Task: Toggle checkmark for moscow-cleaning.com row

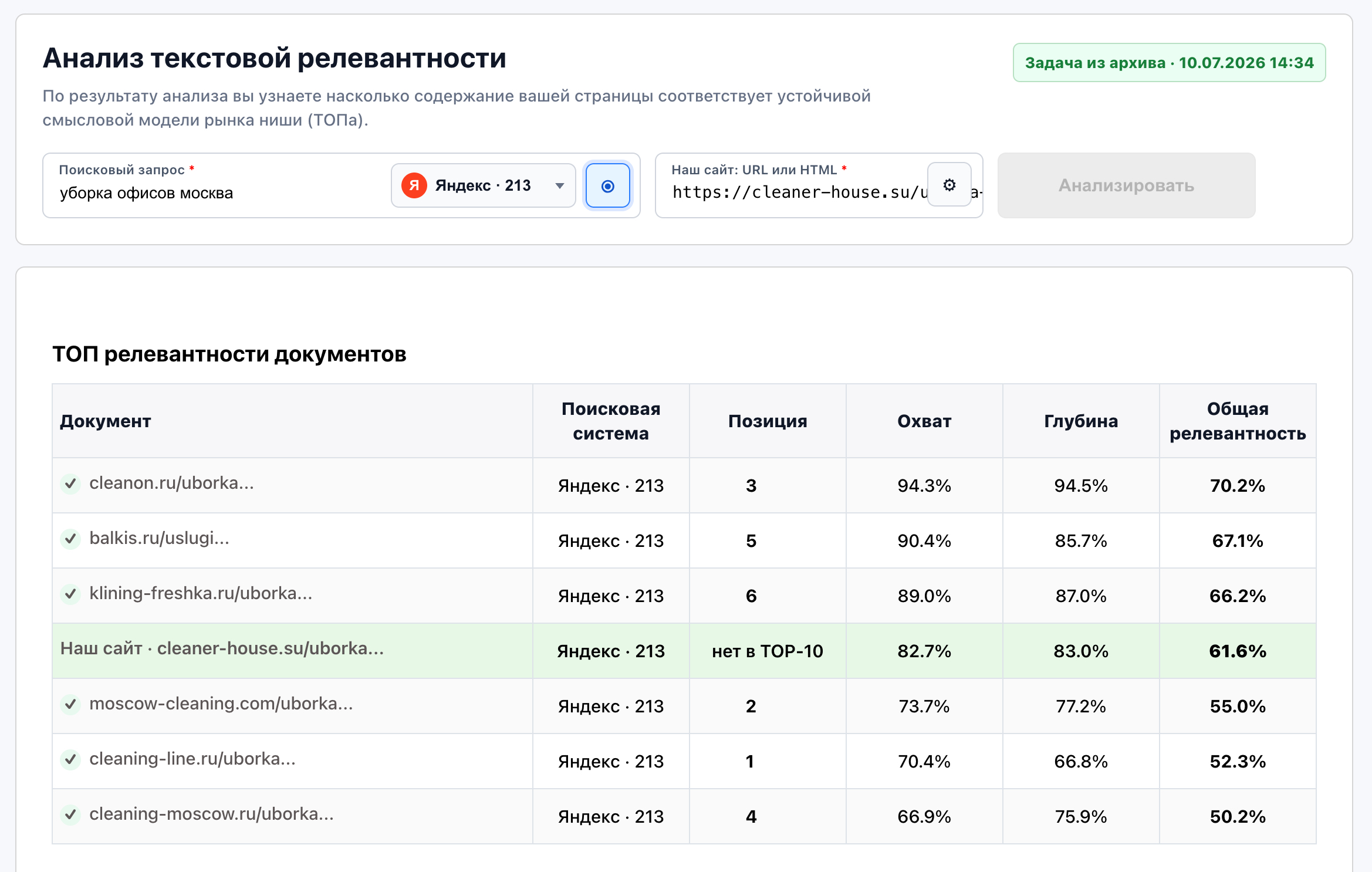Action: pos(70,704)
